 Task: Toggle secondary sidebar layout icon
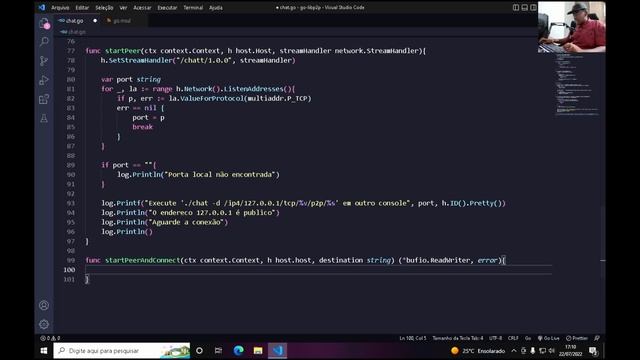point(533,7)
